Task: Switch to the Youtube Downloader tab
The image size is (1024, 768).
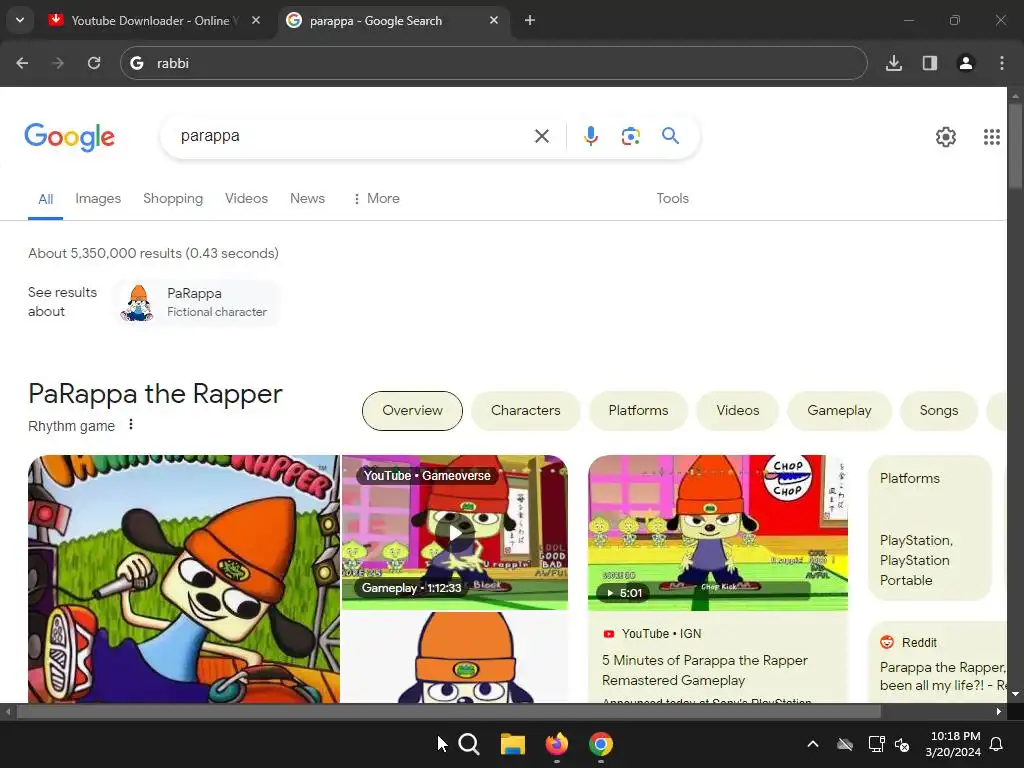Action: [x=156, y=20]
